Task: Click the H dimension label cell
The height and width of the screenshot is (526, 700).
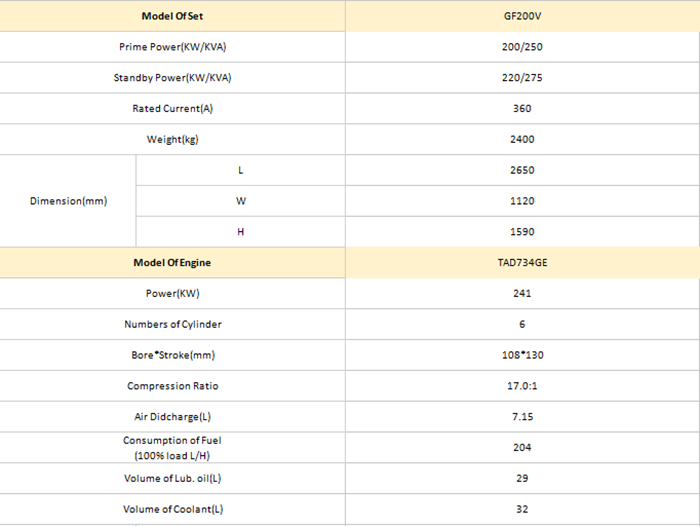Action: tap(241, 232)
